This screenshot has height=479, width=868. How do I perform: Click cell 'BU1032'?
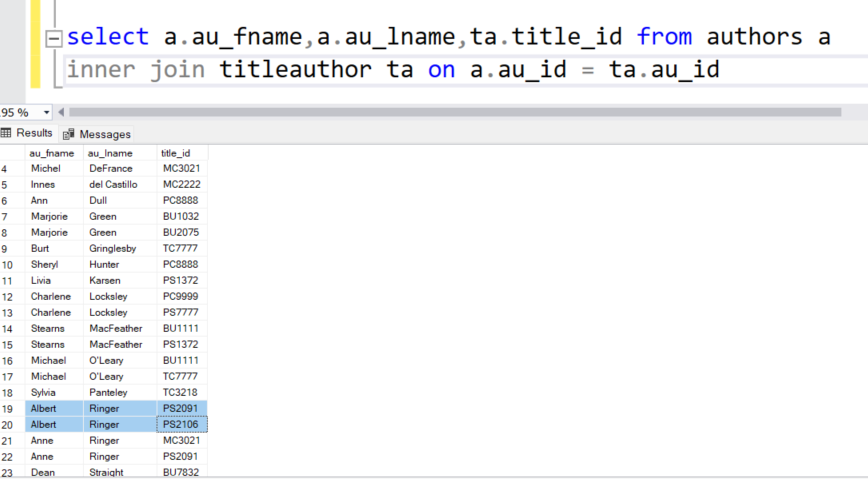182,217
